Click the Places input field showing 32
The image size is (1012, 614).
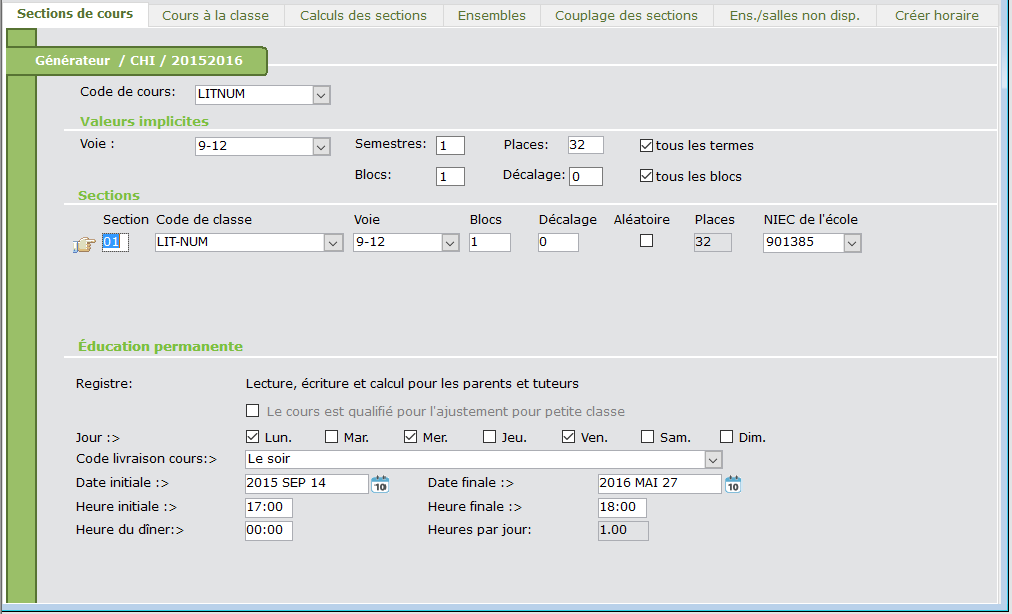coord(585,145)
